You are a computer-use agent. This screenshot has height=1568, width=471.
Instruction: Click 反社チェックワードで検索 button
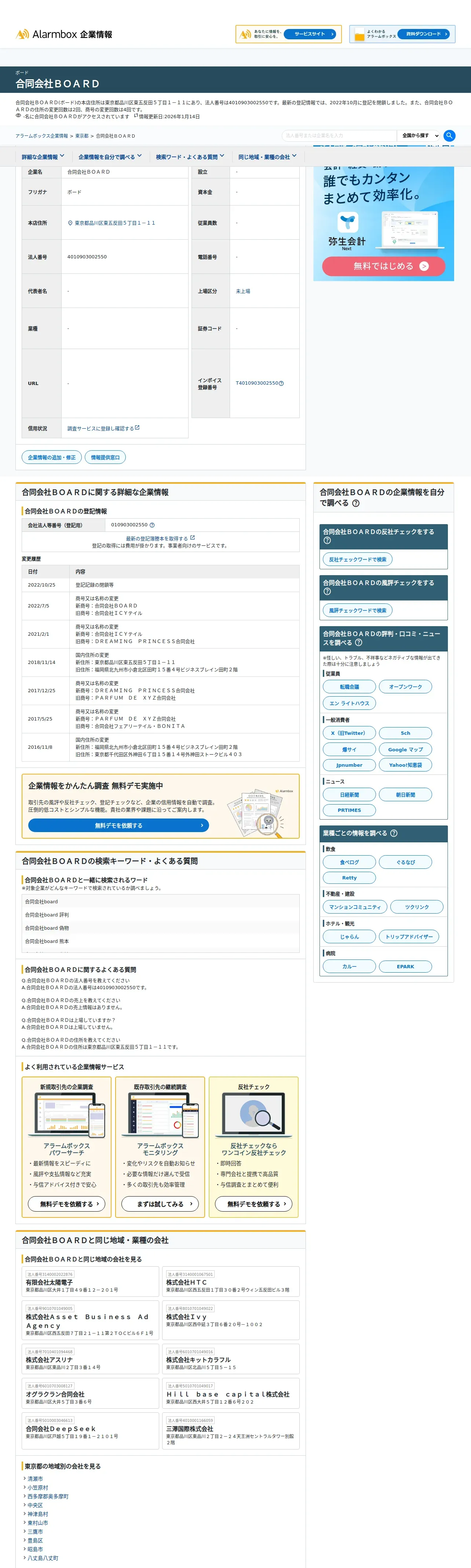(x=357, y=559)
